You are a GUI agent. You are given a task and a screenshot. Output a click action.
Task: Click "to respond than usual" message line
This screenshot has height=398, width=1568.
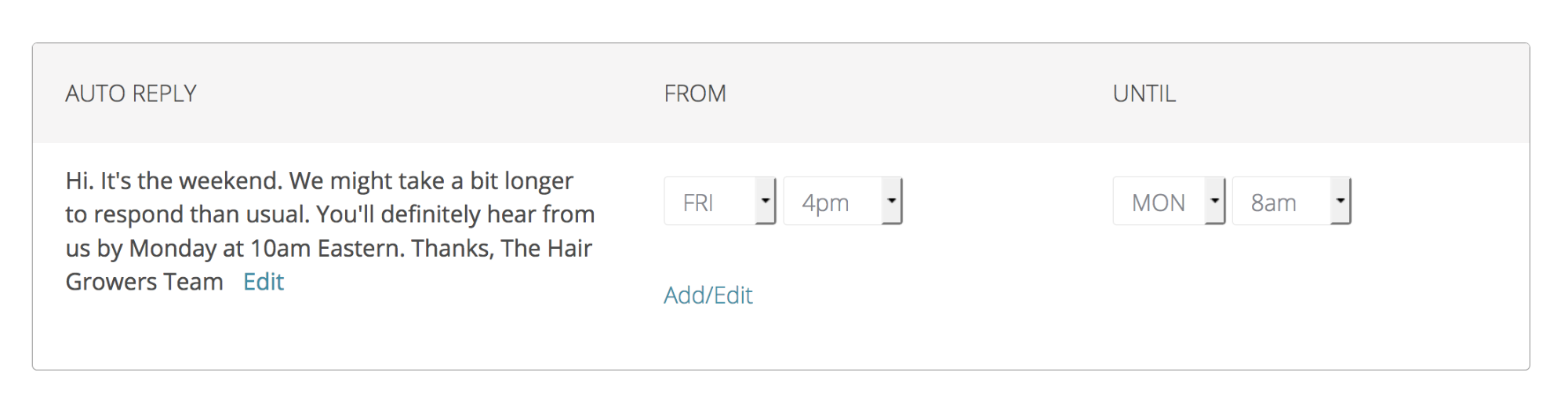[187, 214]
